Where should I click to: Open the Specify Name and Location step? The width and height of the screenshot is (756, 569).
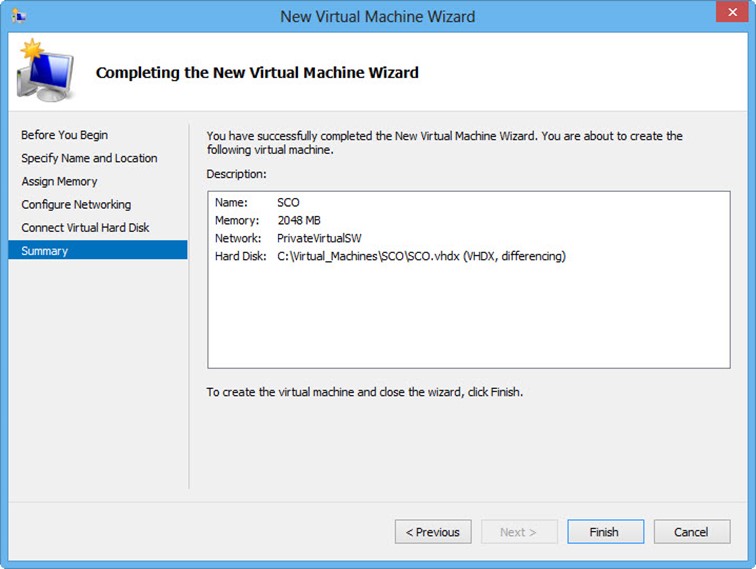[x=89, y=158]
